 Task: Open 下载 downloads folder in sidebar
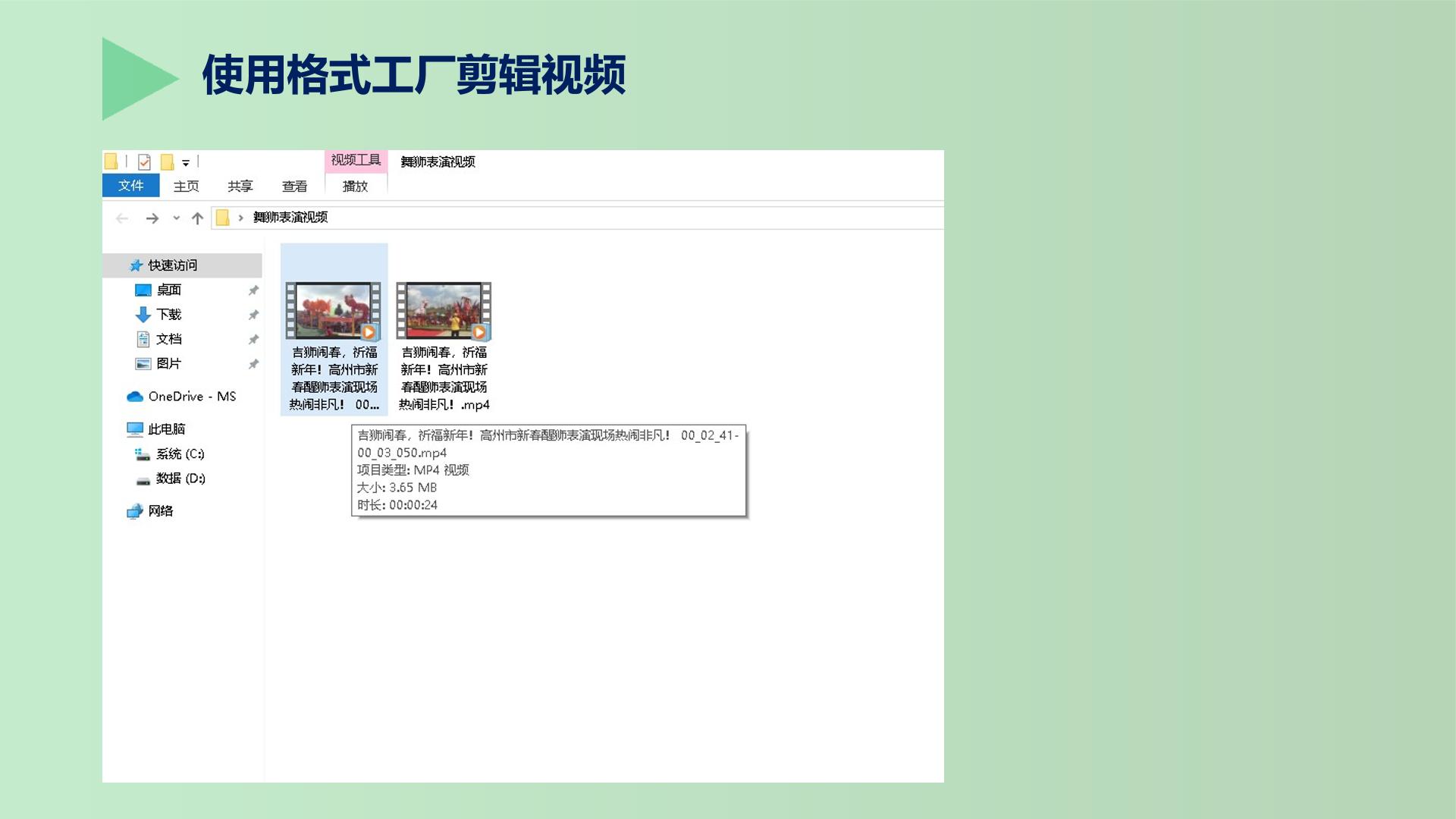168,314
